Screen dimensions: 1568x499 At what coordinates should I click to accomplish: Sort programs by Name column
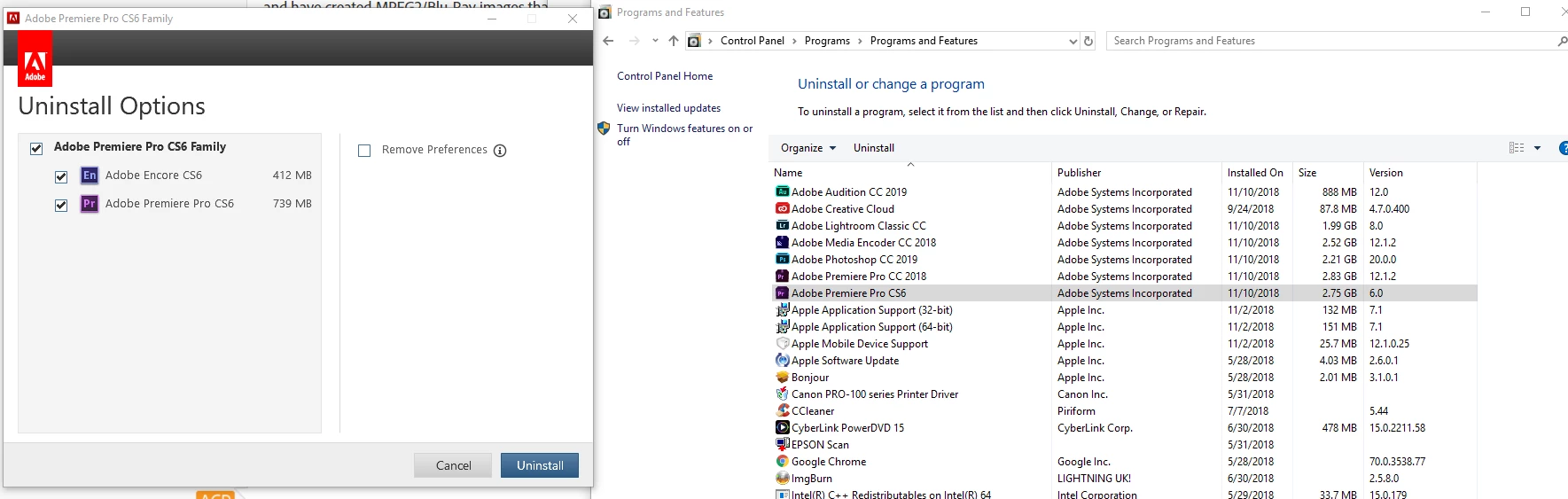pos(910,173)
